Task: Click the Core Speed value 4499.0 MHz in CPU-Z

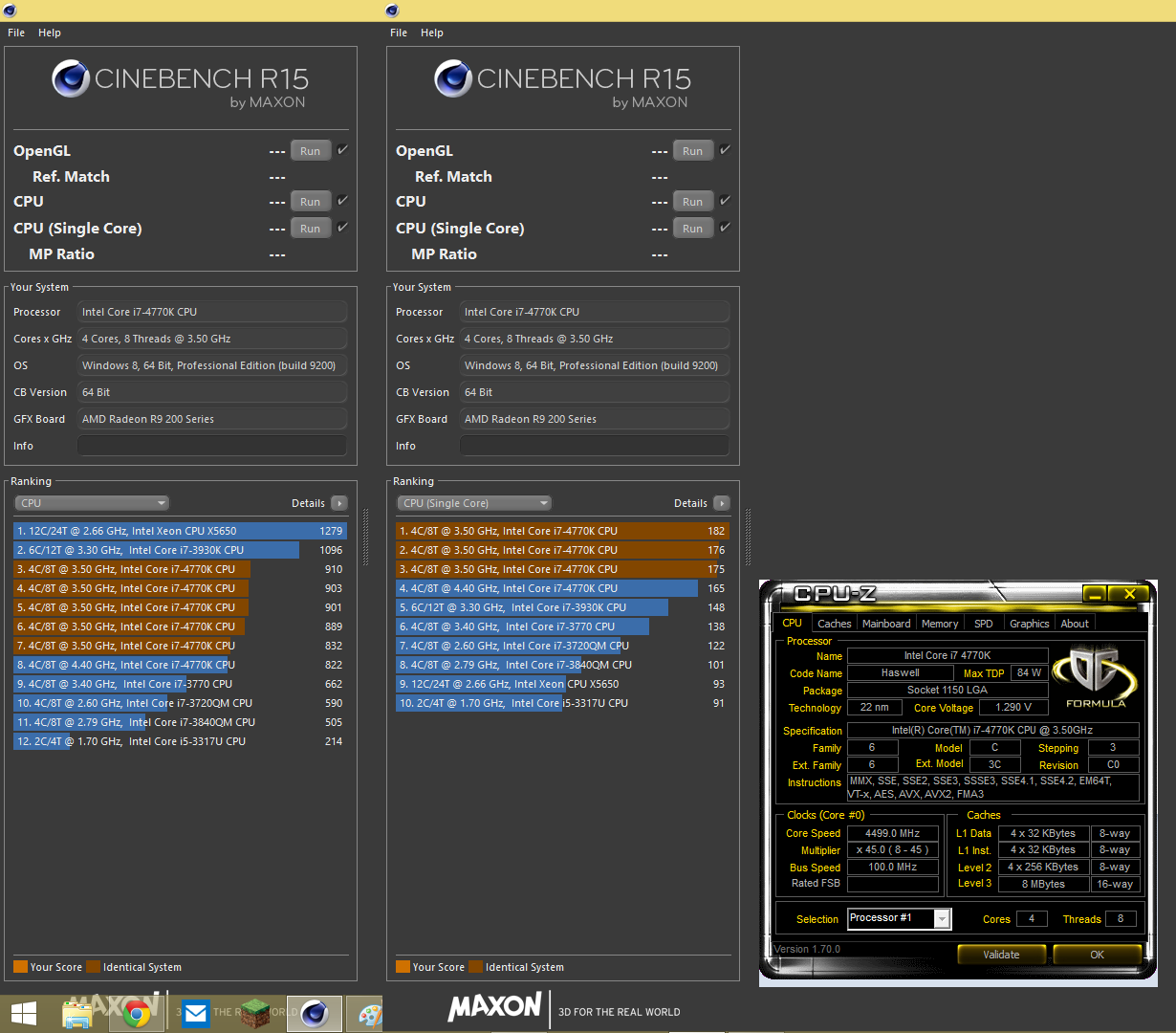Action: tap(893, 833)
